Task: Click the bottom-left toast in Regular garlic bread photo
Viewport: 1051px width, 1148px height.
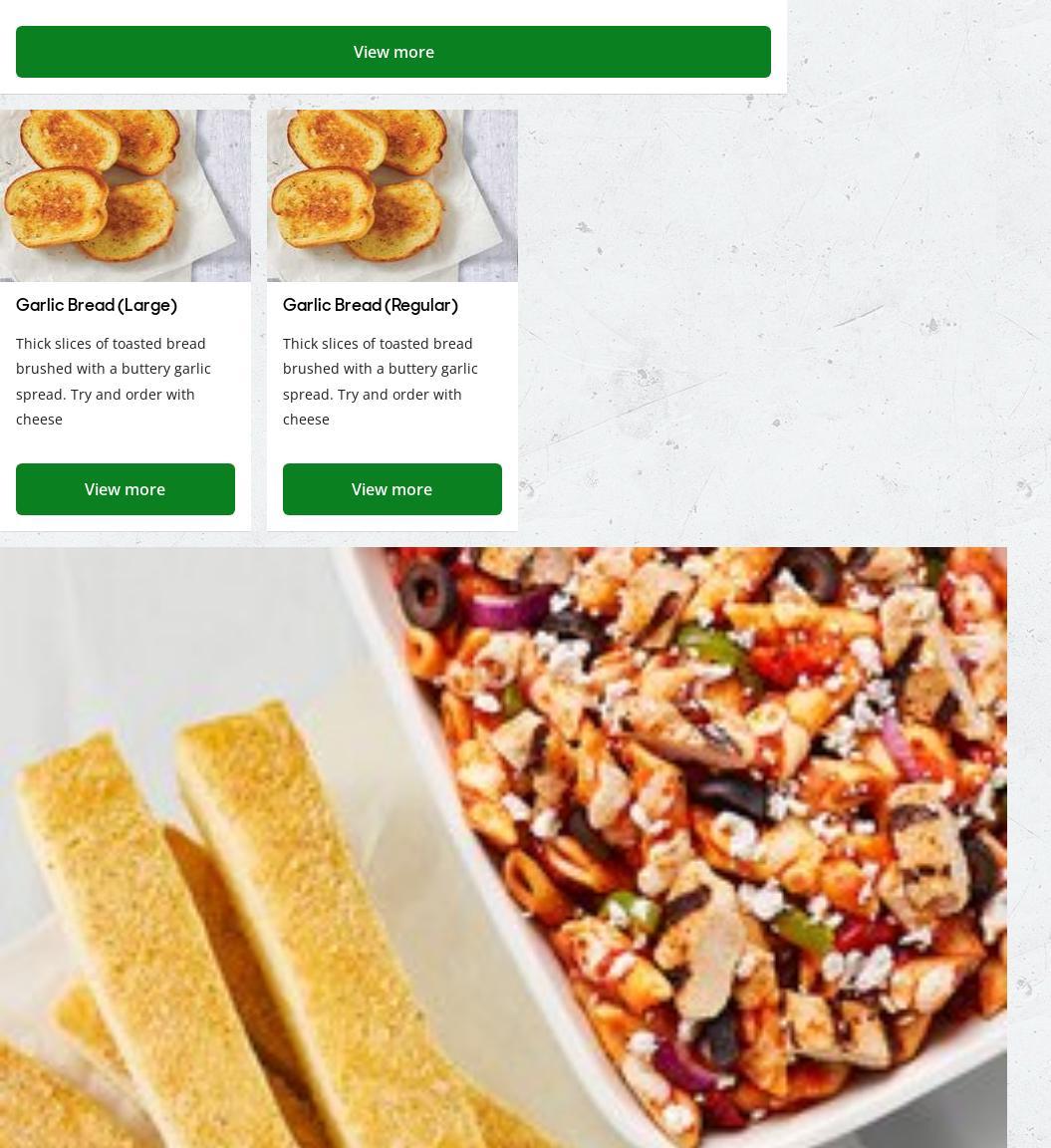Action: click(323, 205)
